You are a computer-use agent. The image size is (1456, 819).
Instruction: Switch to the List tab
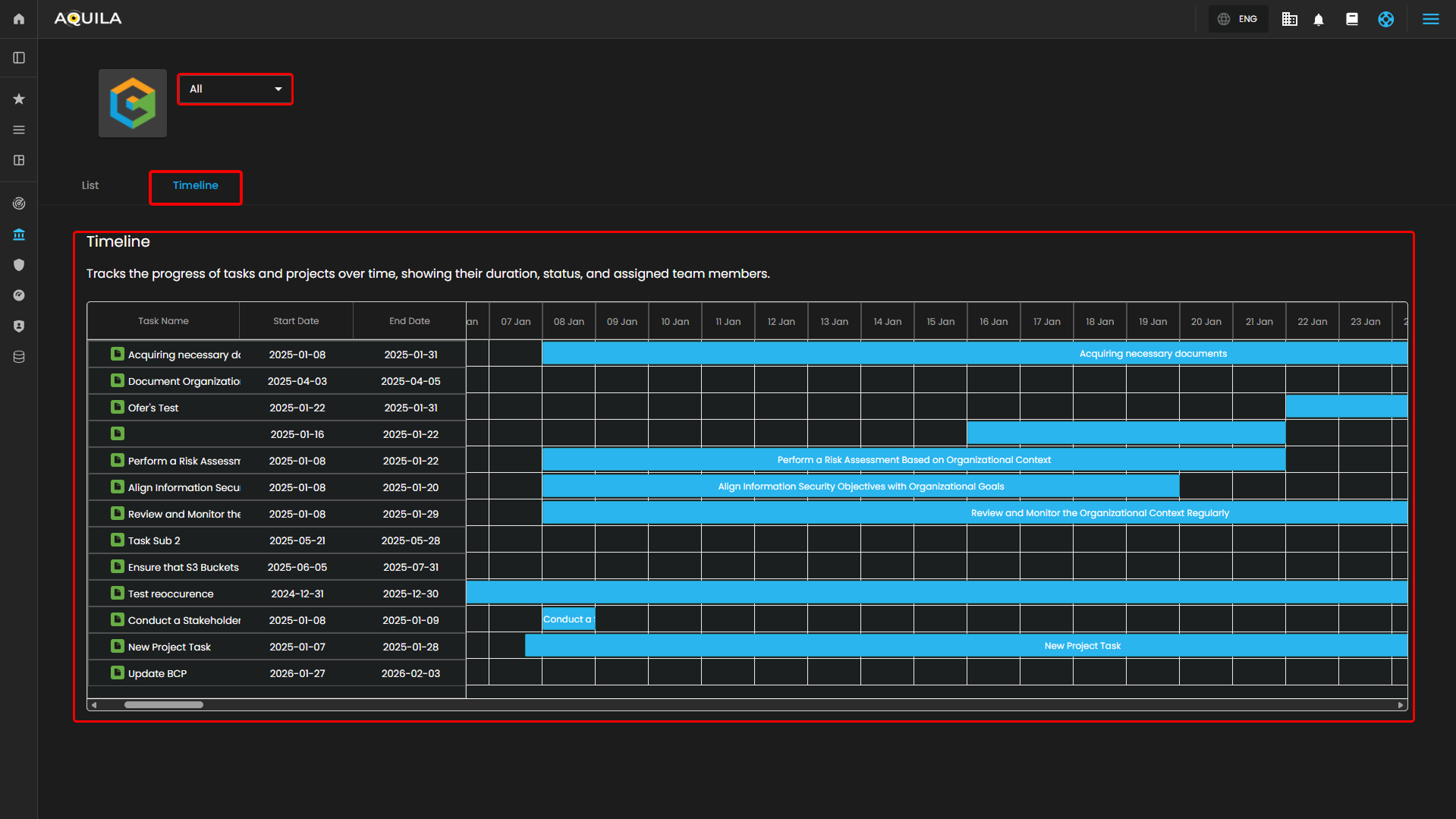(90, 185)
